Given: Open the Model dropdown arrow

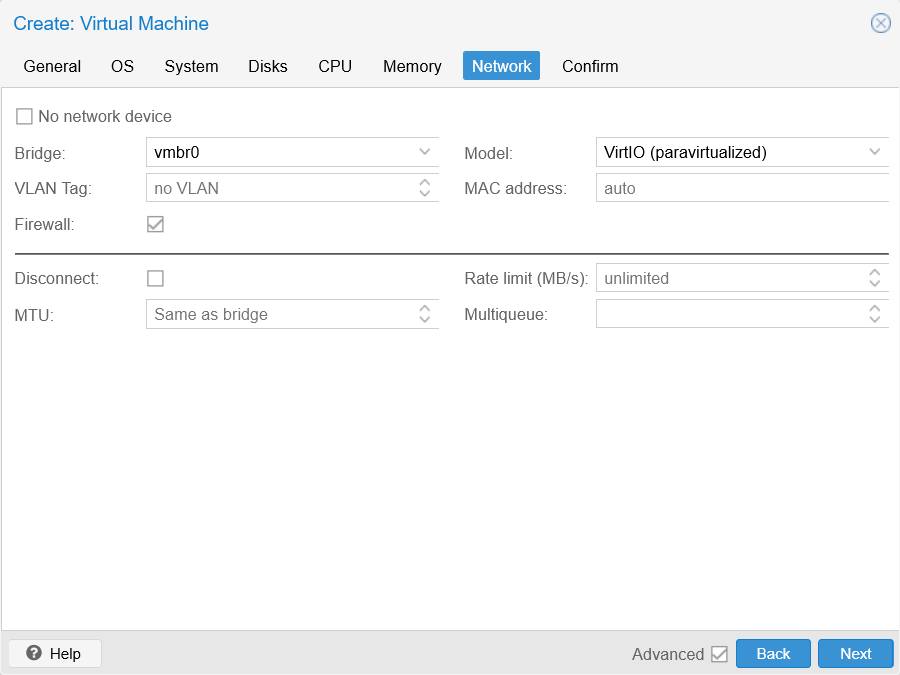Looking at the screenshot, I should 874,152.
